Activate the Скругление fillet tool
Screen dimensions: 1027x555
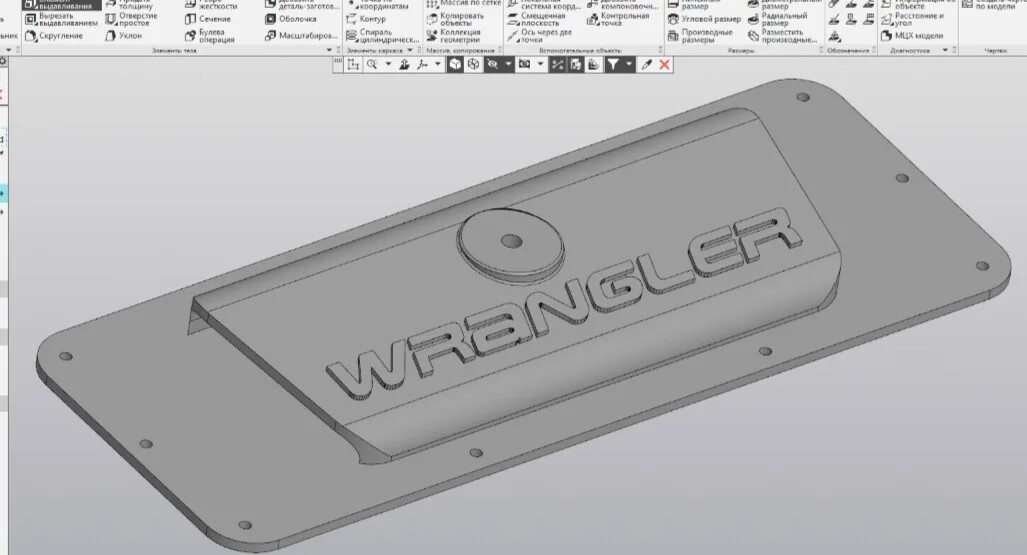pos(54,35)
